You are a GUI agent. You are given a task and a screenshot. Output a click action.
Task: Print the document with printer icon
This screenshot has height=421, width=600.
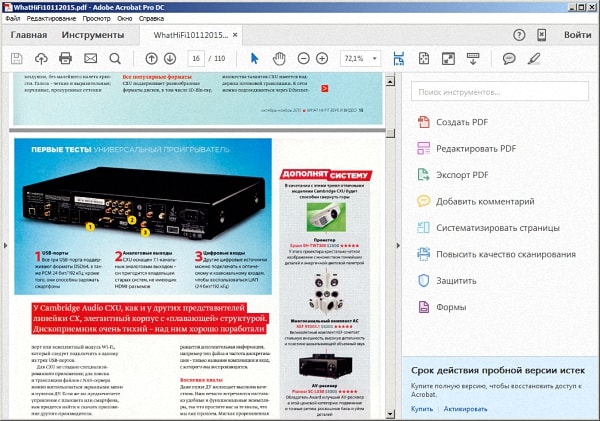(65, 59)
